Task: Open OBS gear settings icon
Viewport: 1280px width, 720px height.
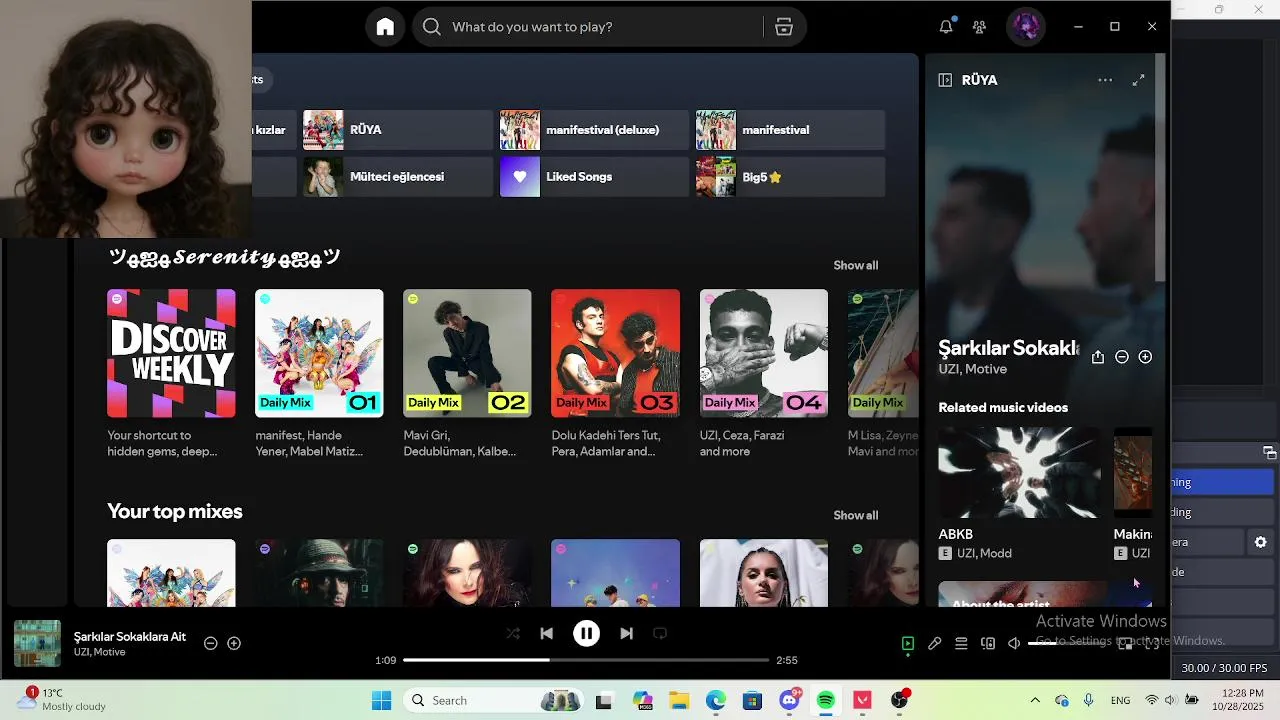Action: (x=1260, y=542)
